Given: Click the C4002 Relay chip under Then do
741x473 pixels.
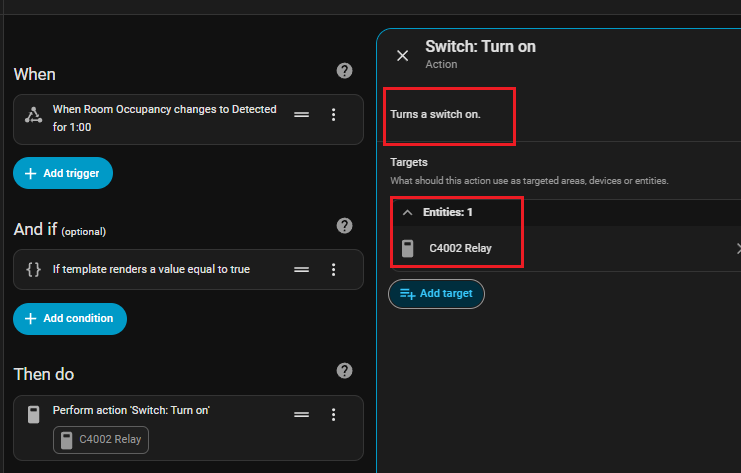Looking at the screenshot, I should click(x=101, y=440).
